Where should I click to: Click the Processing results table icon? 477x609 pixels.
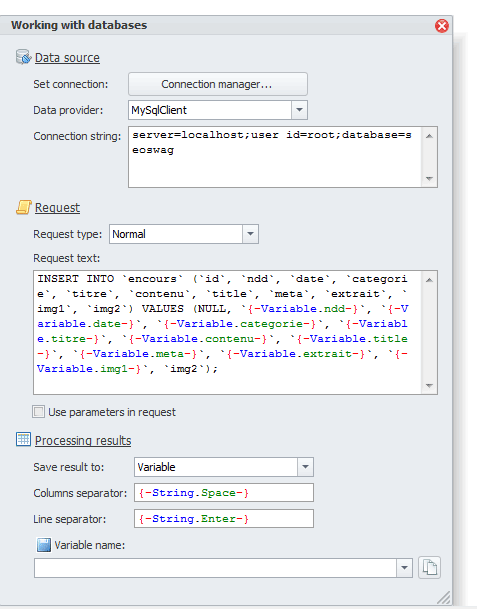23,440
